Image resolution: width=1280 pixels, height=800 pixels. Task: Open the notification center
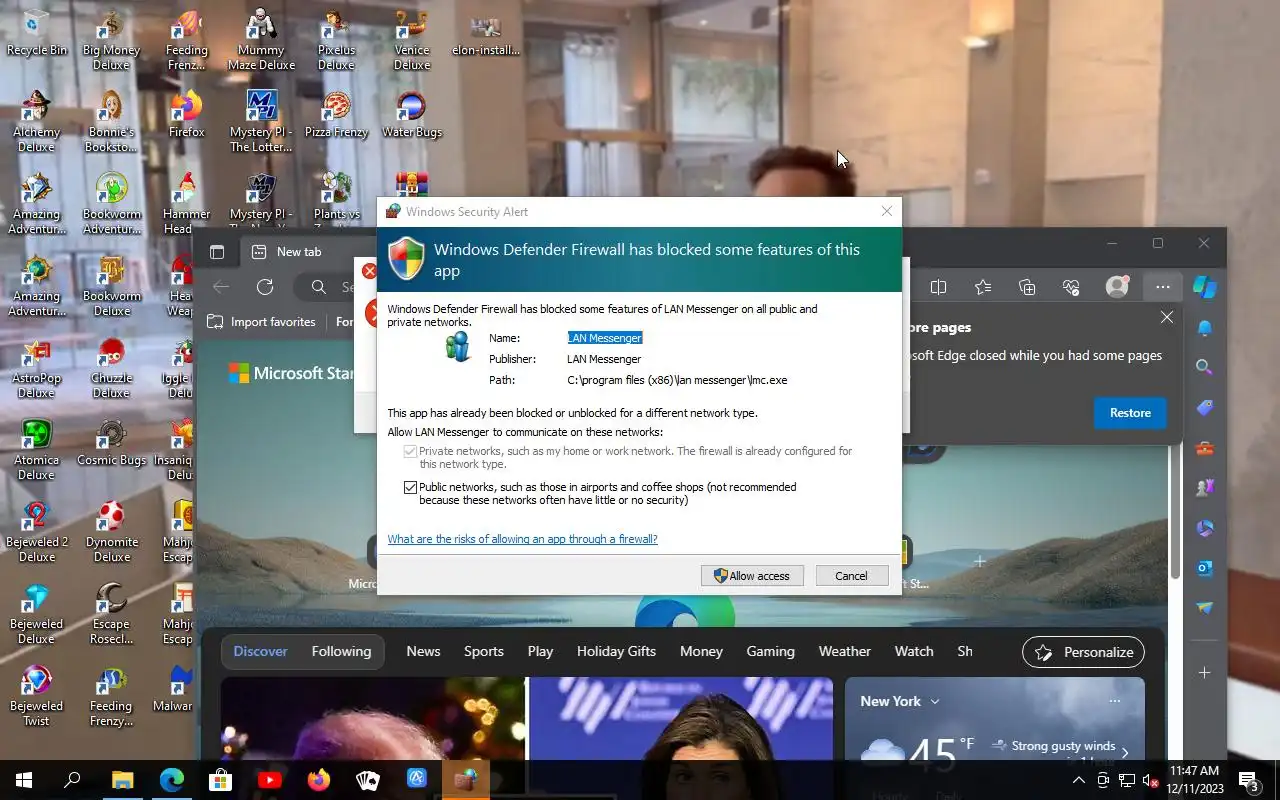coord(1249,780)
